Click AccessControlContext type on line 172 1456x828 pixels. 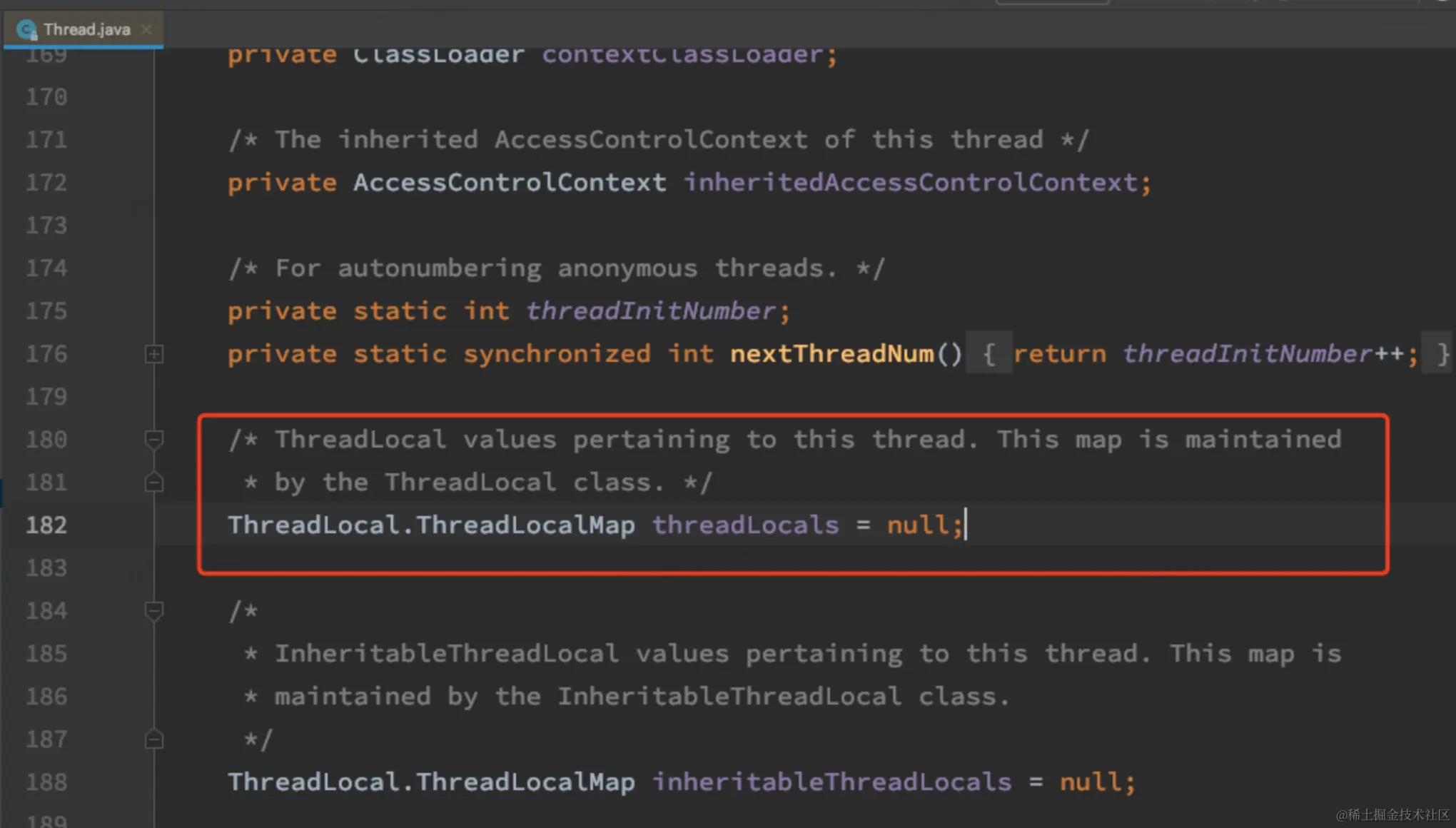[510, 183]
